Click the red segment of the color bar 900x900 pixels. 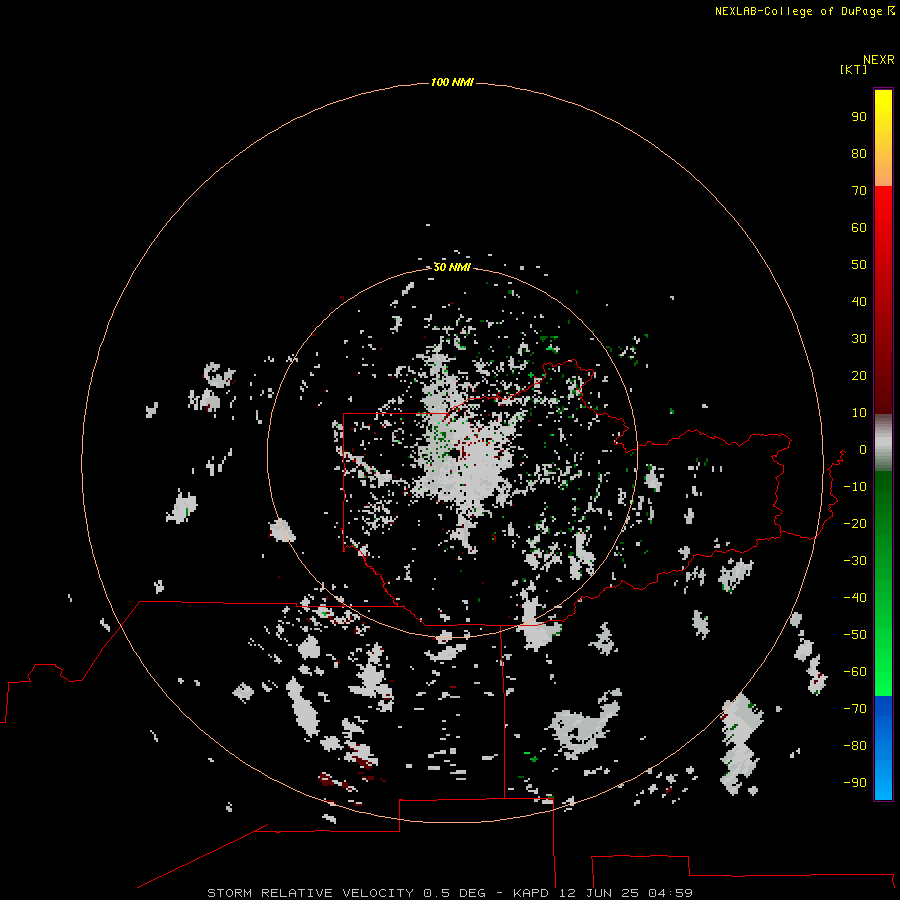pos(883,300)
